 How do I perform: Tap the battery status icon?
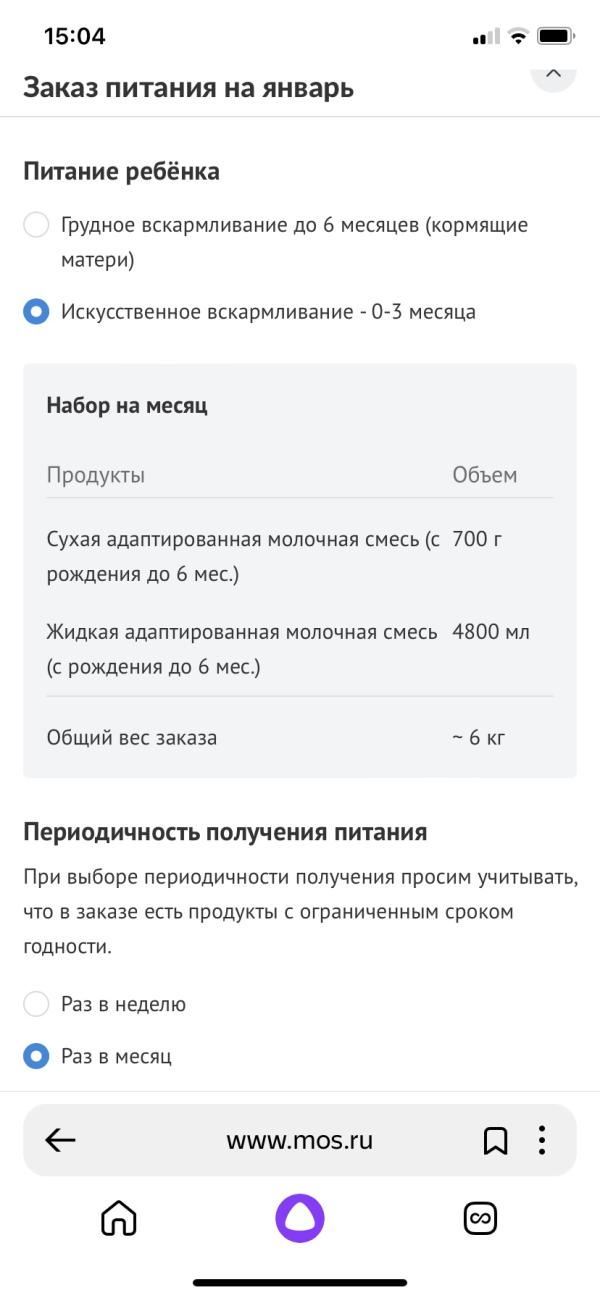(555, 37)
